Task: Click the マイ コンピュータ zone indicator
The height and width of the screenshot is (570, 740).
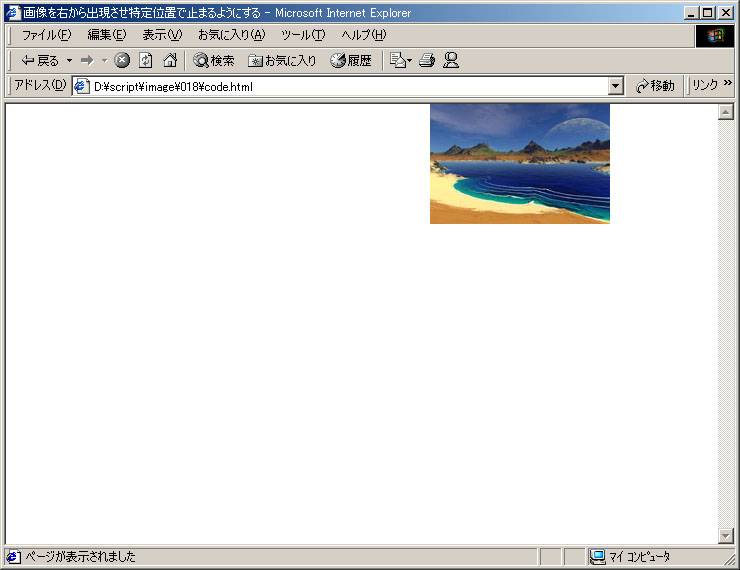Action: [630, 557]
